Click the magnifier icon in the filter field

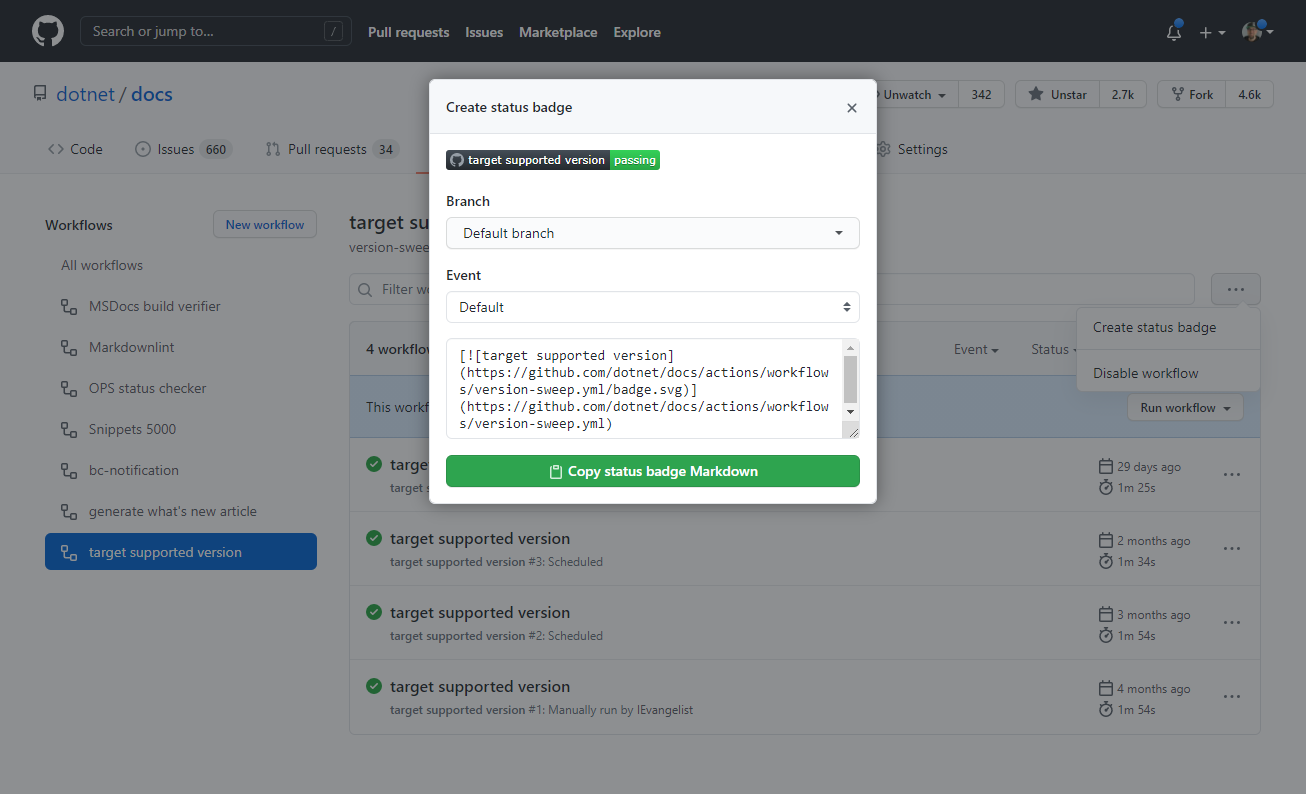(364, 288)
